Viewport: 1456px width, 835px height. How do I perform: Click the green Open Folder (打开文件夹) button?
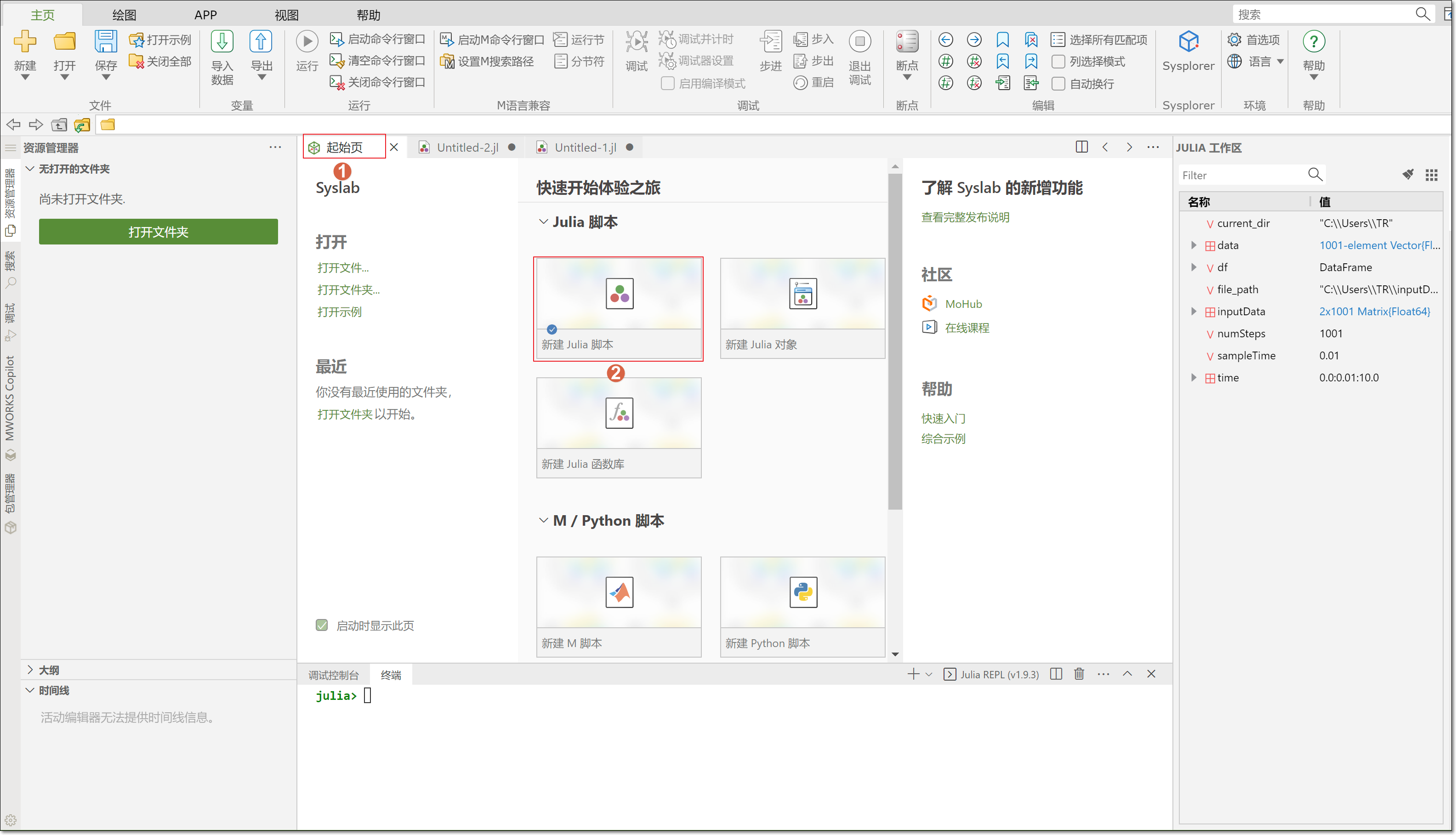pyautogui.click(x=158, y=232)
